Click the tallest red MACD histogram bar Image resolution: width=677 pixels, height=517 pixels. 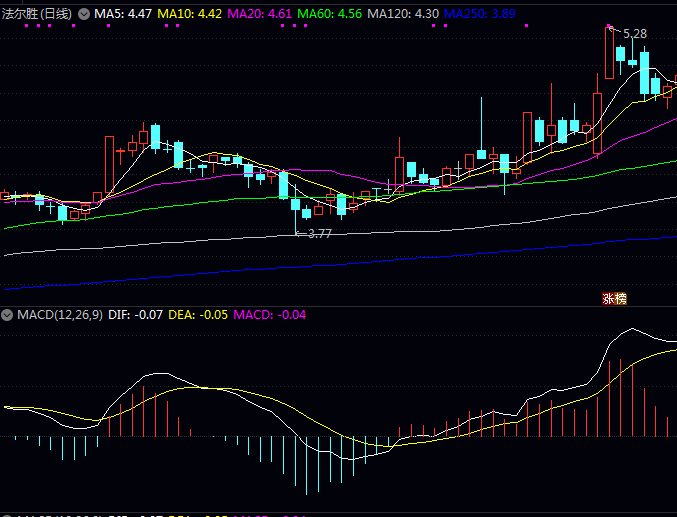pyautogui.click(x=633, y=400)
